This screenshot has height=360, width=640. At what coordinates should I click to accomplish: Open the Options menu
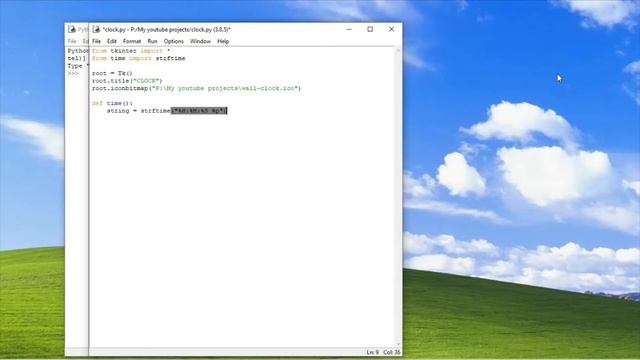173,41
